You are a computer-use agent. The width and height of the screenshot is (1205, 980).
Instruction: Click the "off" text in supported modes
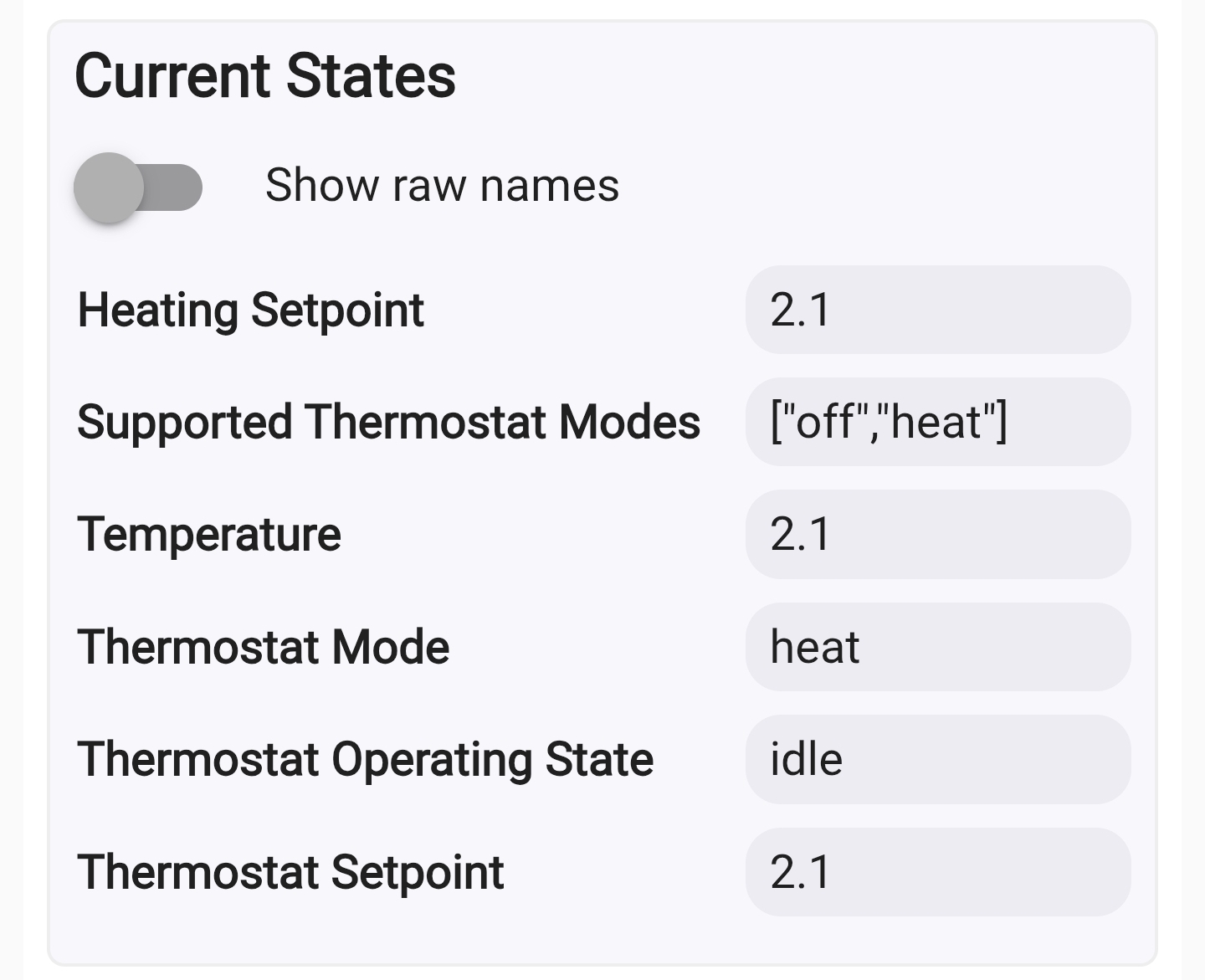(x=823, y=422)
